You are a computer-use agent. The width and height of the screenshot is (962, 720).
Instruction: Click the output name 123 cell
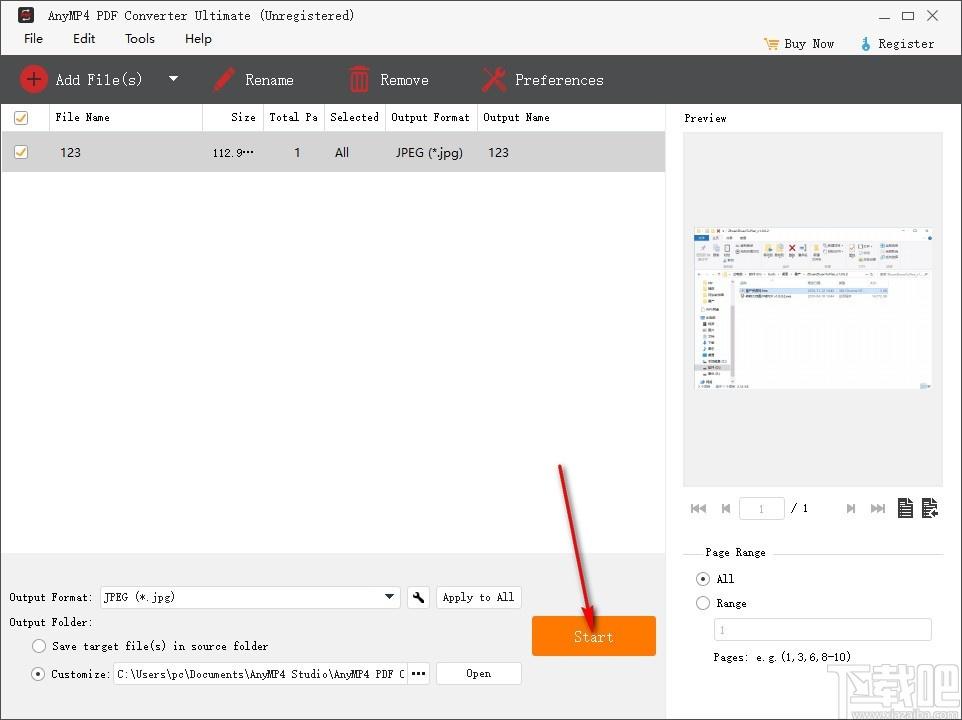coord(498,152)
